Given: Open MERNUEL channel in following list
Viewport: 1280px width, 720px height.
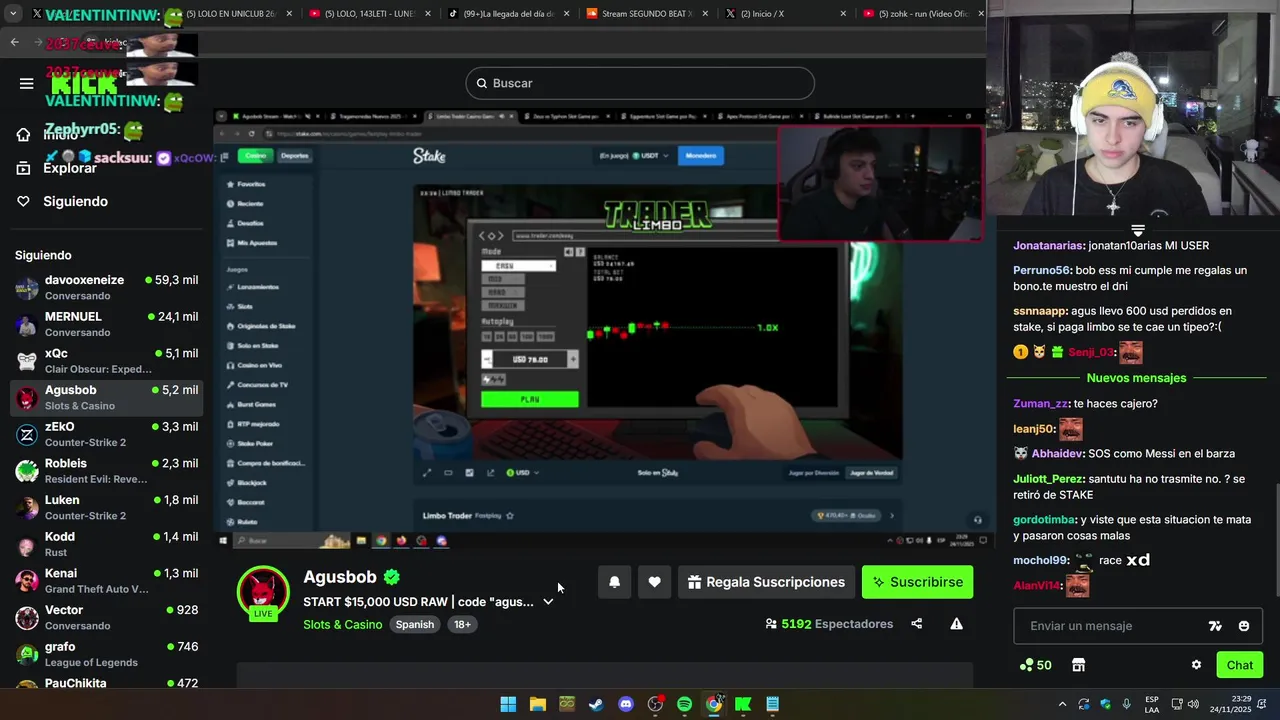Looking at the screenshot, I should [x=105, y=324].
